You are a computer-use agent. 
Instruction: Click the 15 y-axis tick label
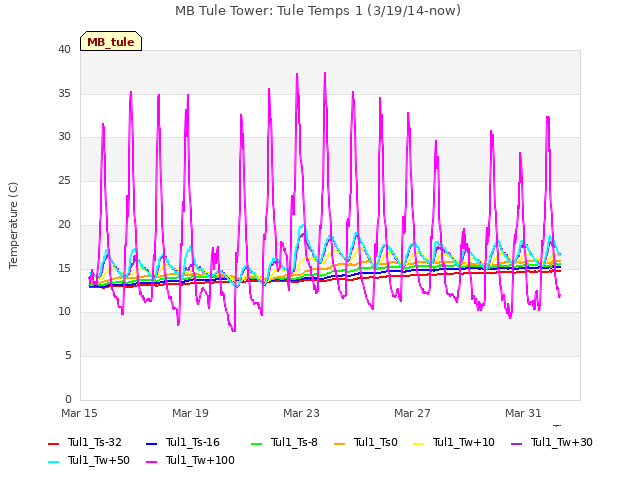pos(64,269)
